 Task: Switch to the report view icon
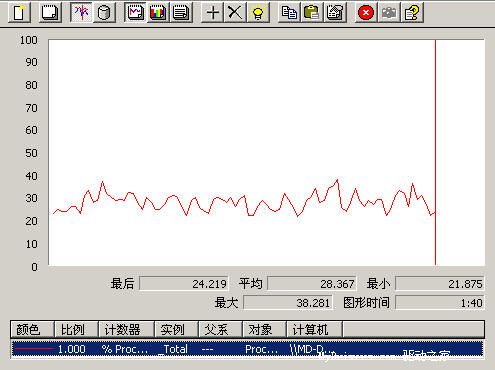coord(181,13)
